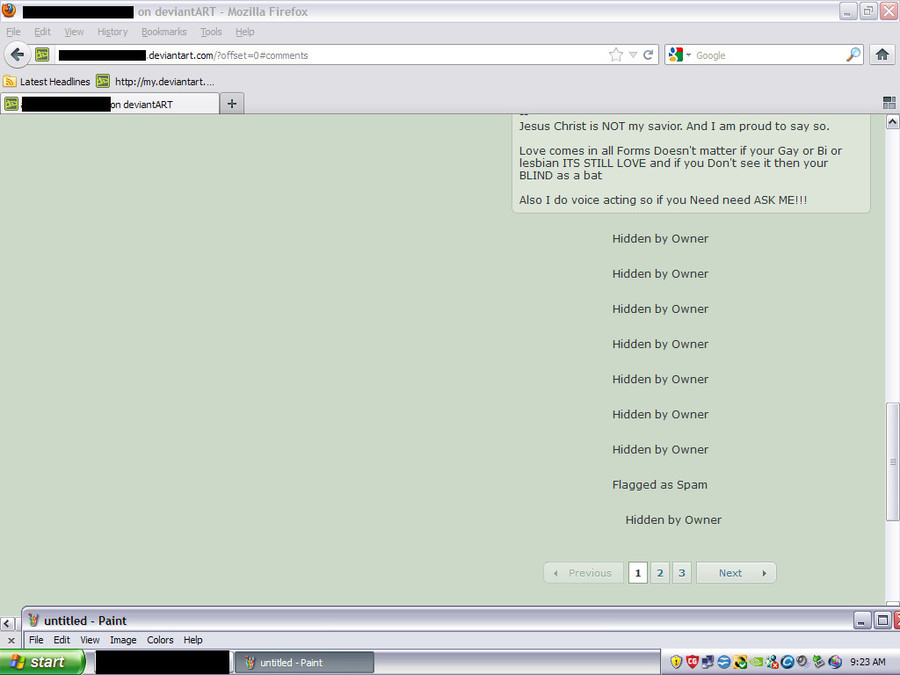Viewport: 900px width, 675px height.
Task: Reload the page with the refresh icon
Action: click(x=649, y=55)
